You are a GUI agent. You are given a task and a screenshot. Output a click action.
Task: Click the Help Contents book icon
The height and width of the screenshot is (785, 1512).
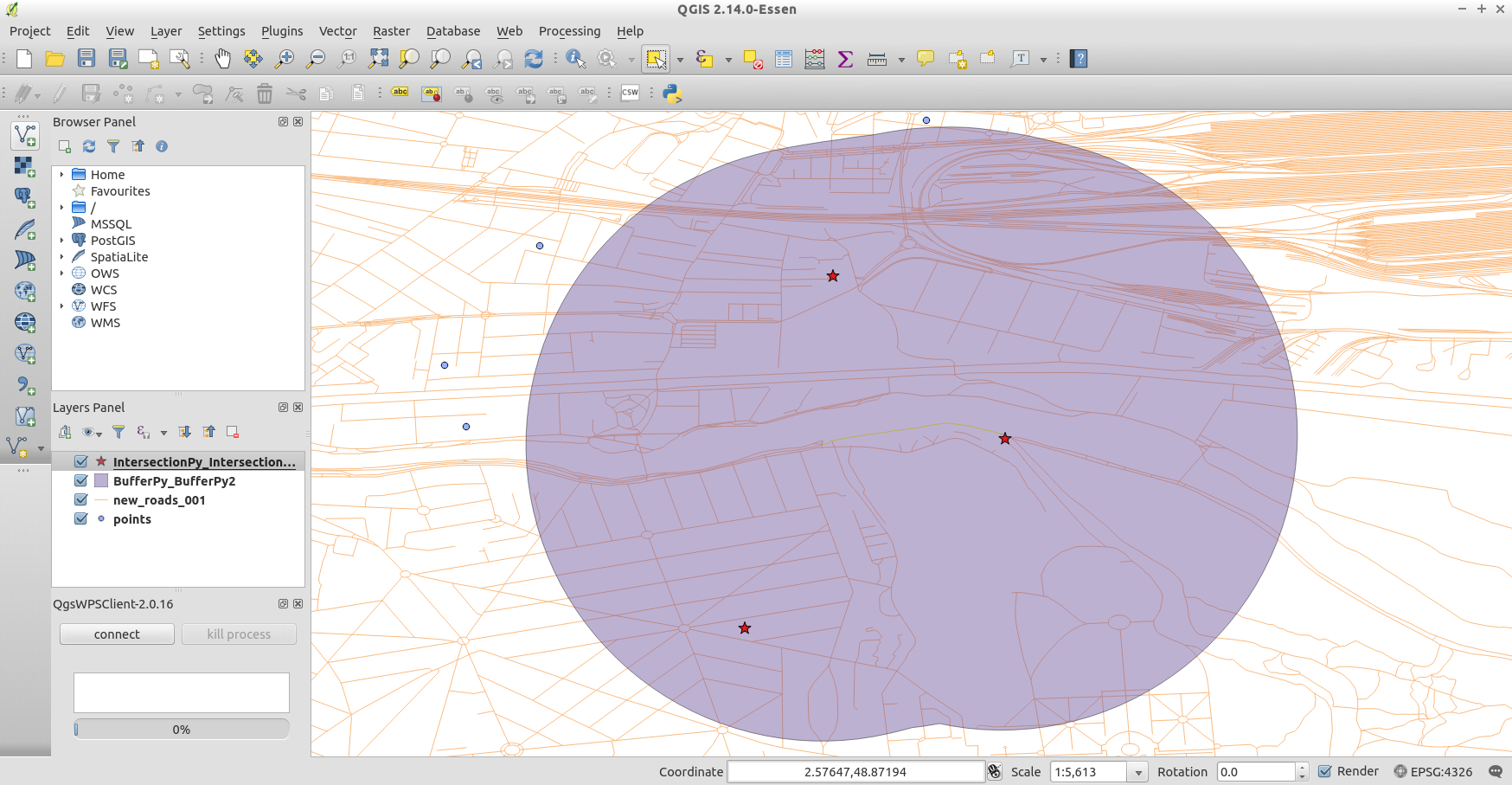[1079, 59]
